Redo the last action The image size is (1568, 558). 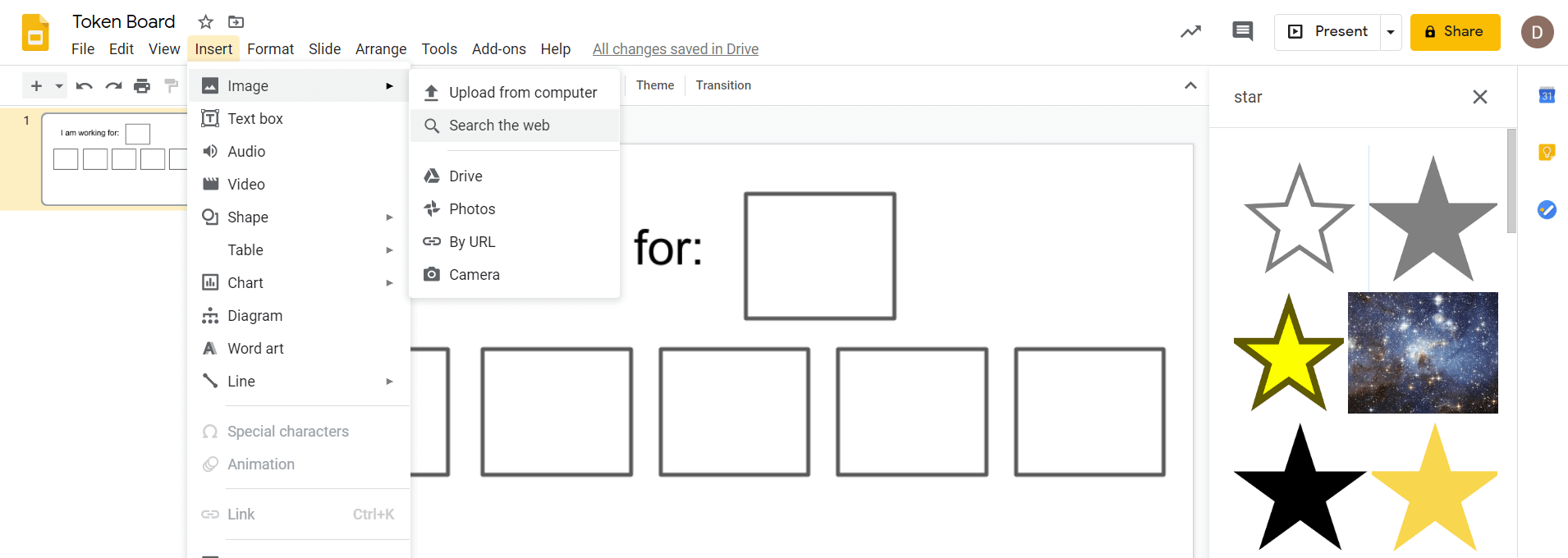tap(112, 85)
